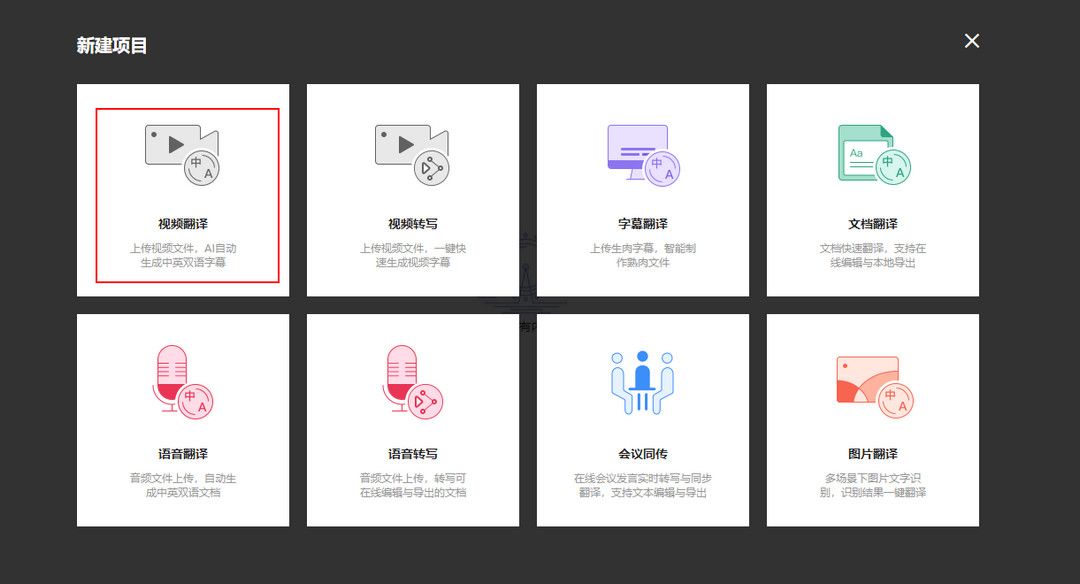The height and width of the screenshot is (584, 1080).
Task: Click description 音频文件上传，自动生成中英双语文档
Action: click(183, 486)
